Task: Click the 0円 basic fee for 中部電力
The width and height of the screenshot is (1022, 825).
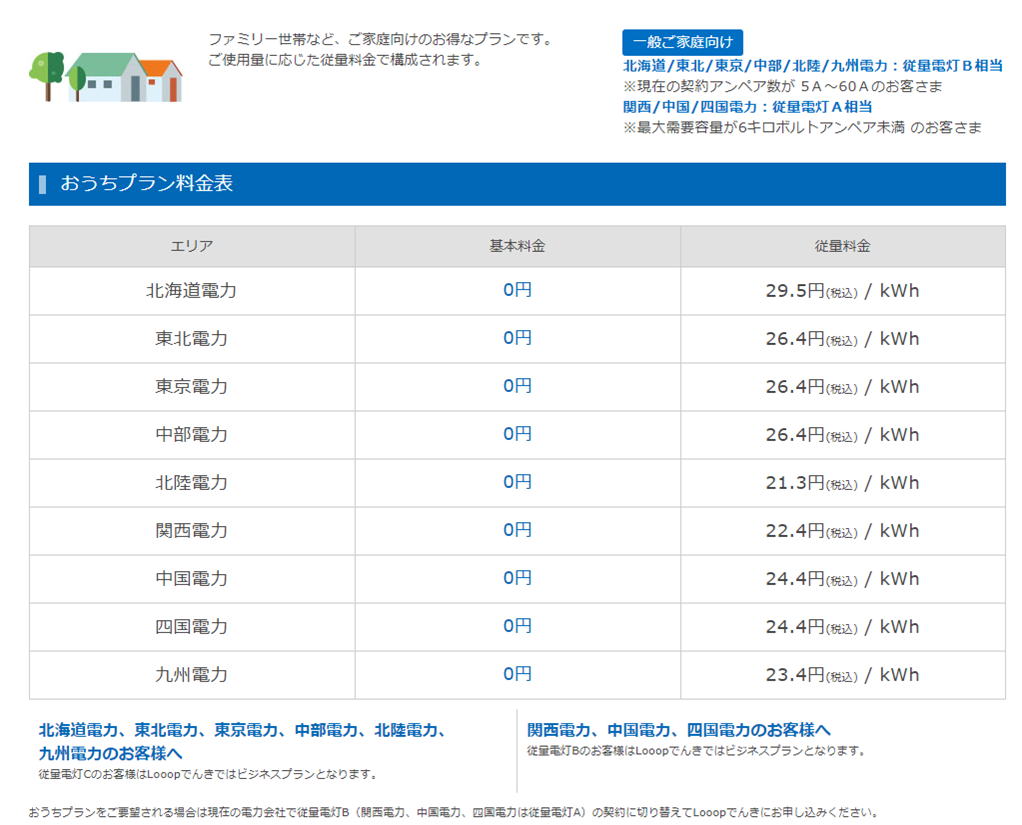Action: click(518, 434)
